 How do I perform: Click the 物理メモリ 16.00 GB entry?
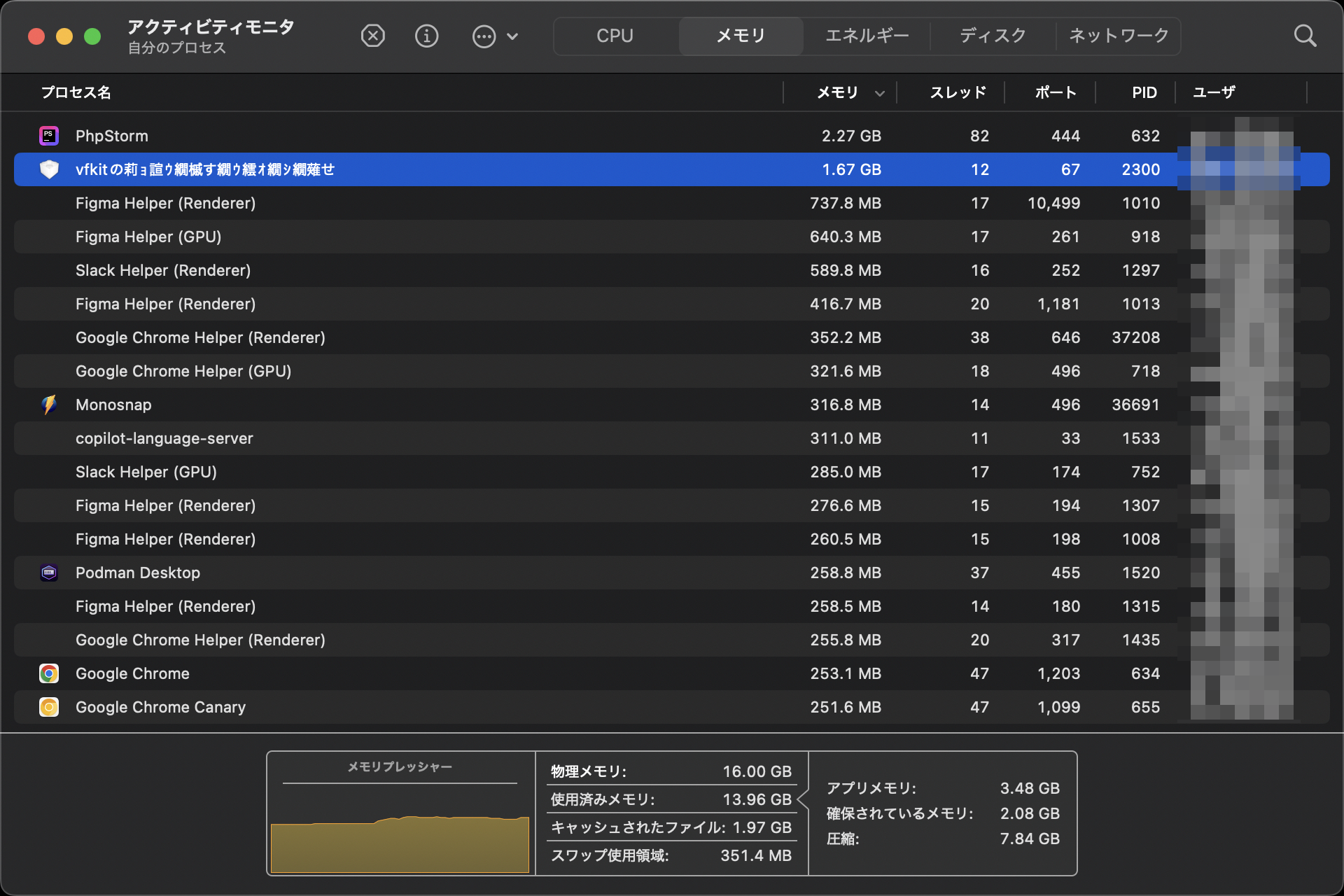671,771
